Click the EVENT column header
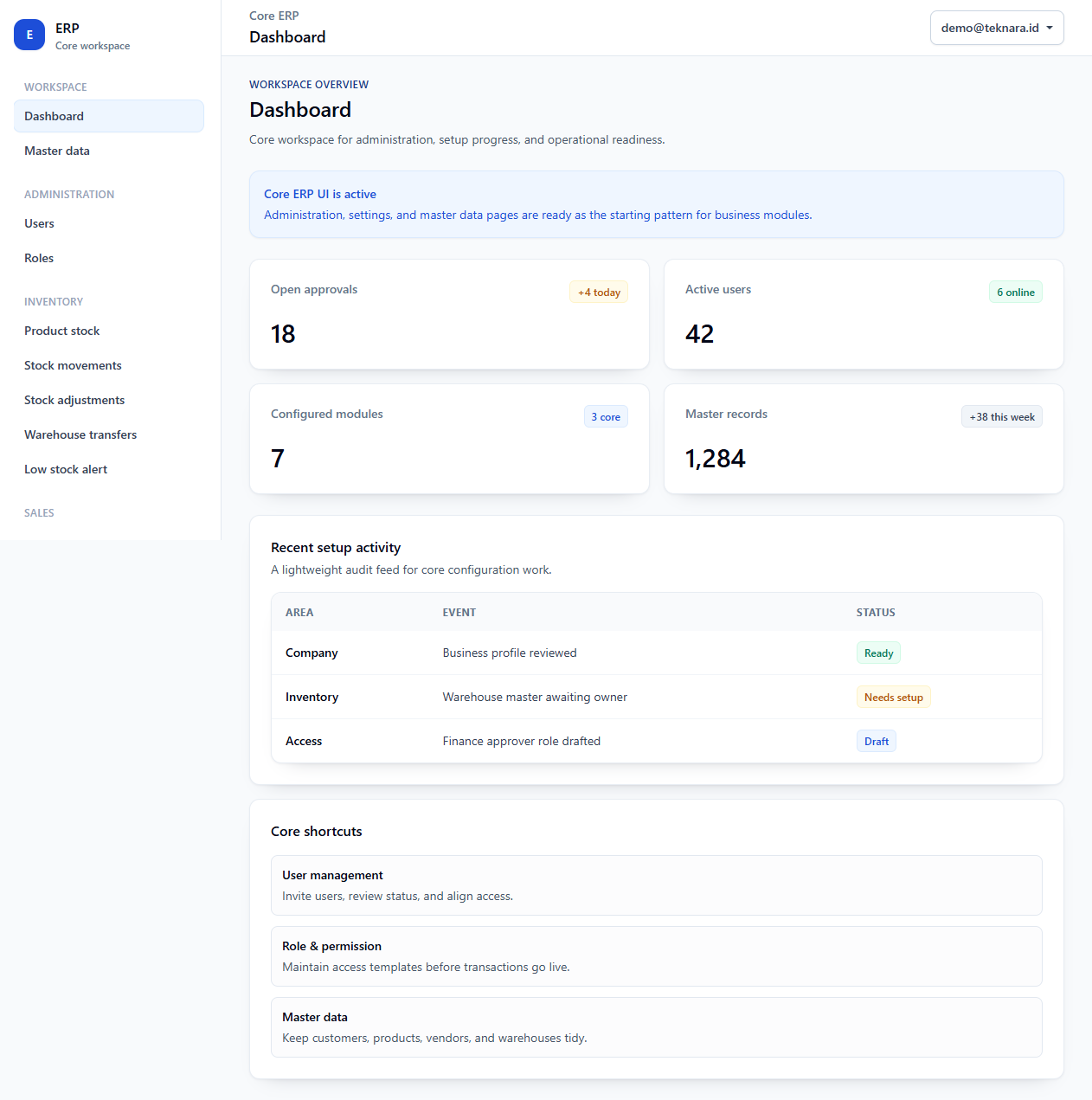Viewport: 1092px width, 1100px height. (x=459, y=613)
